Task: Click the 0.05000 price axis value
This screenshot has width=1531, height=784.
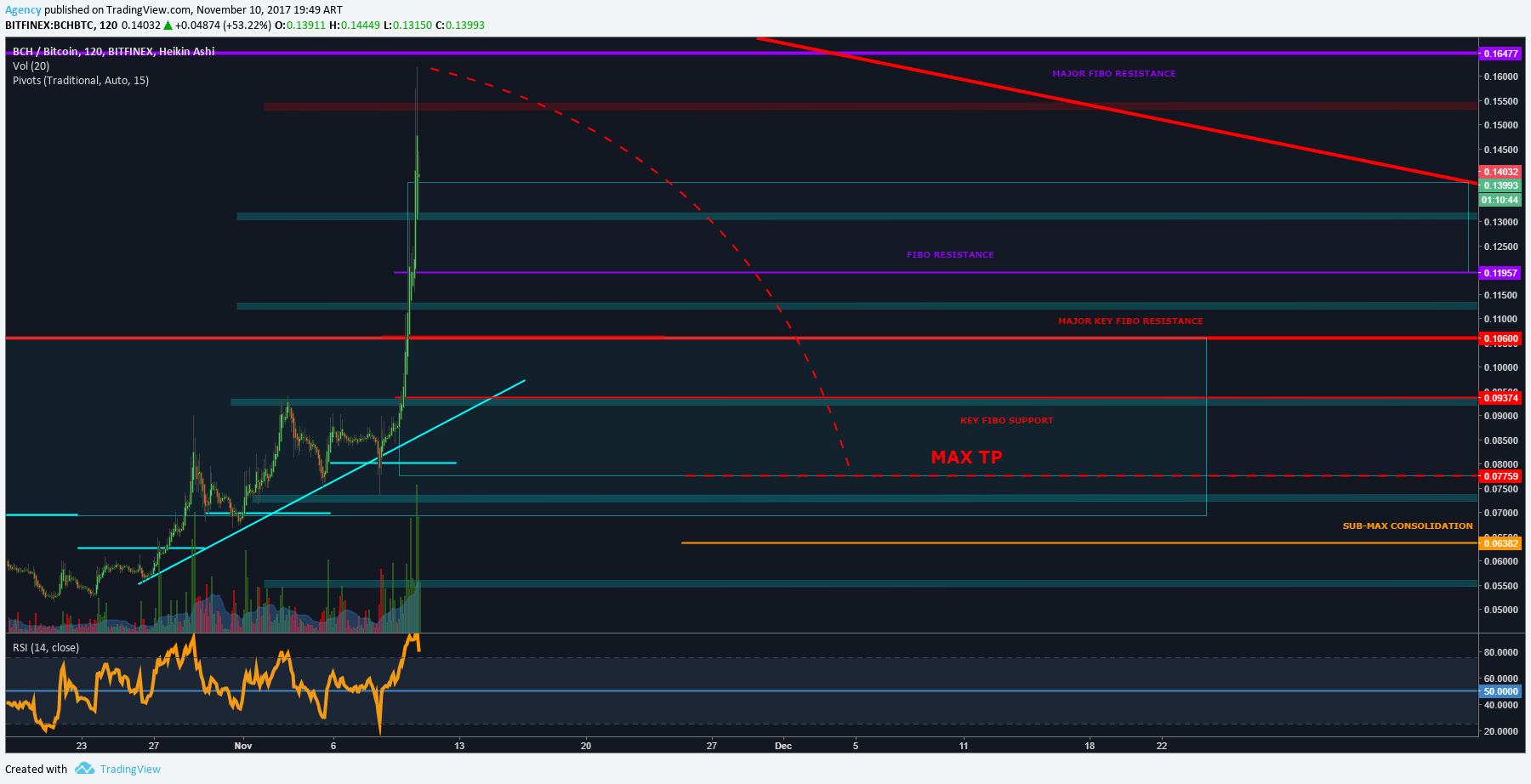Action: pyautogui.click(x=1501, y=610)
